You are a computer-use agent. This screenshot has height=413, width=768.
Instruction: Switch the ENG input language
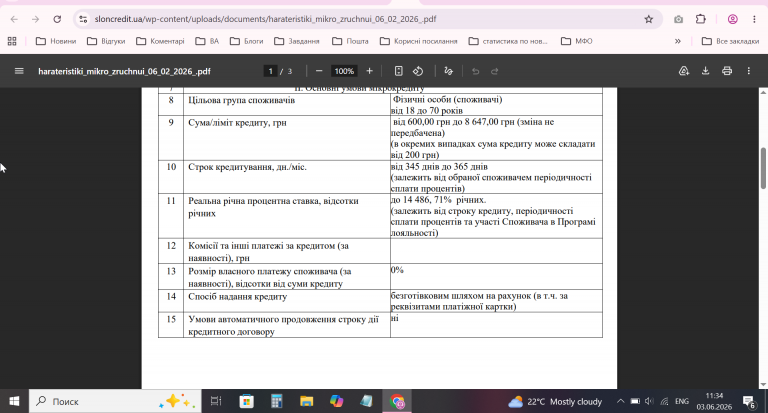[x=682, y=401]
